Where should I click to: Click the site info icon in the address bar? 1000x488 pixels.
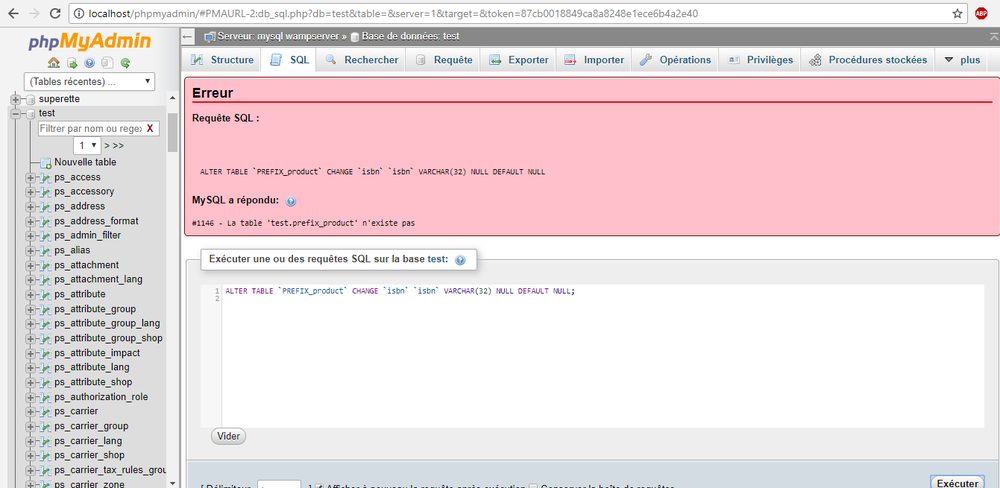80,13
